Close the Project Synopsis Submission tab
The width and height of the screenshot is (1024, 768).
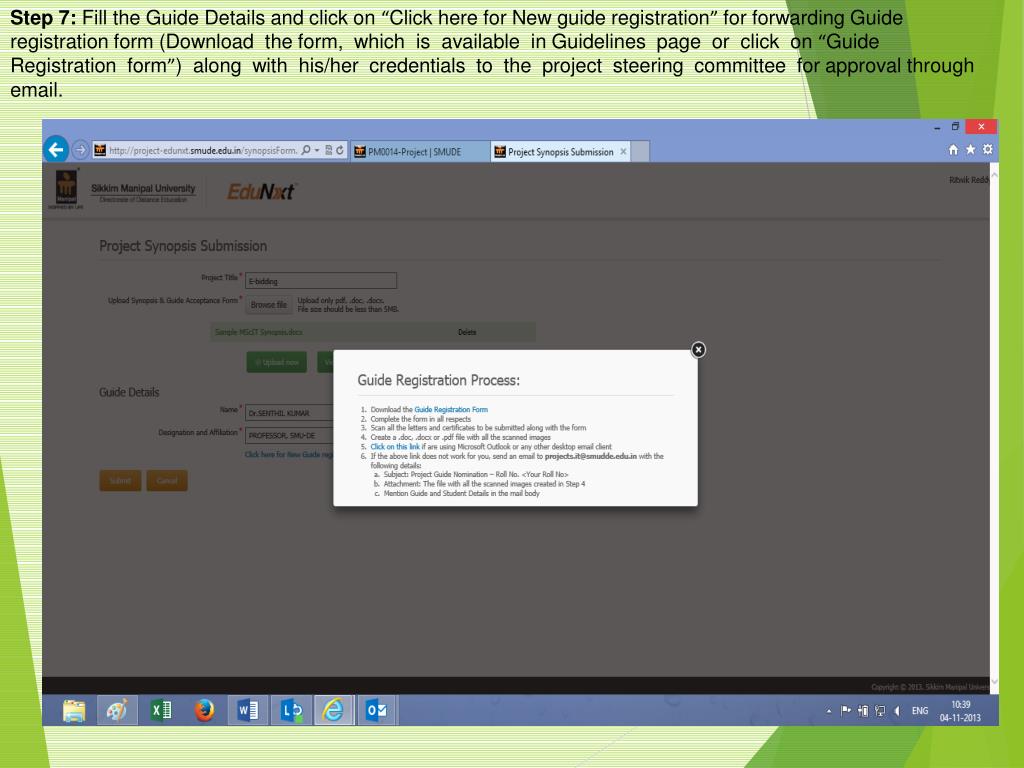click(x=623, y=152)
